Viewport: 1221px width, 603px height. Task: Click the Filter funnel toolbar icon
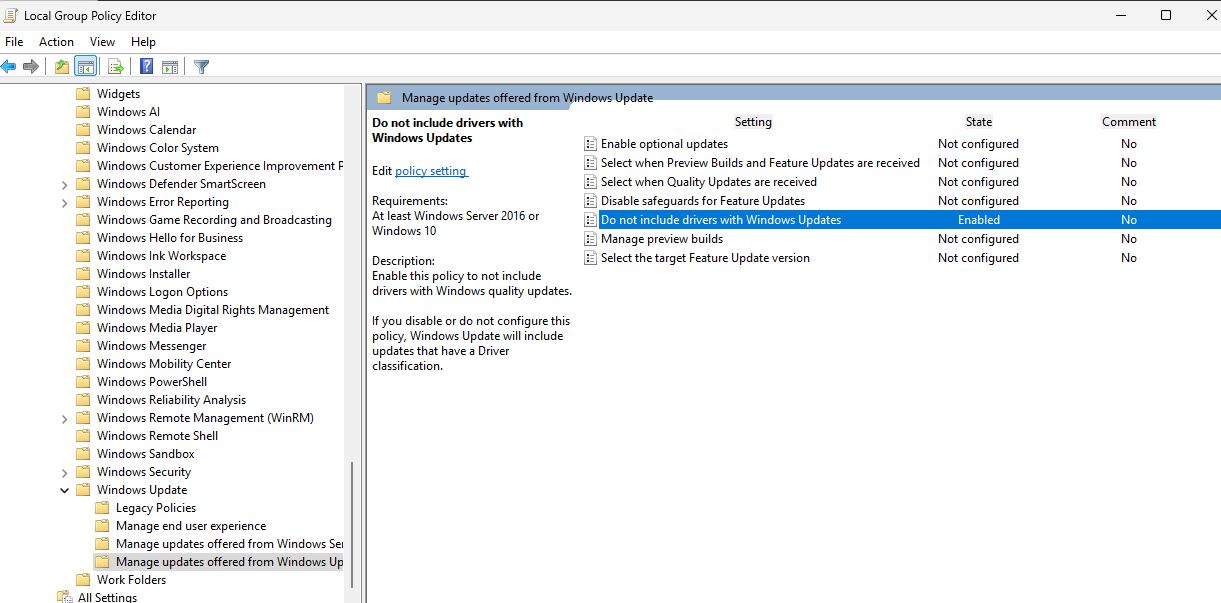click(x=201, y=67)
